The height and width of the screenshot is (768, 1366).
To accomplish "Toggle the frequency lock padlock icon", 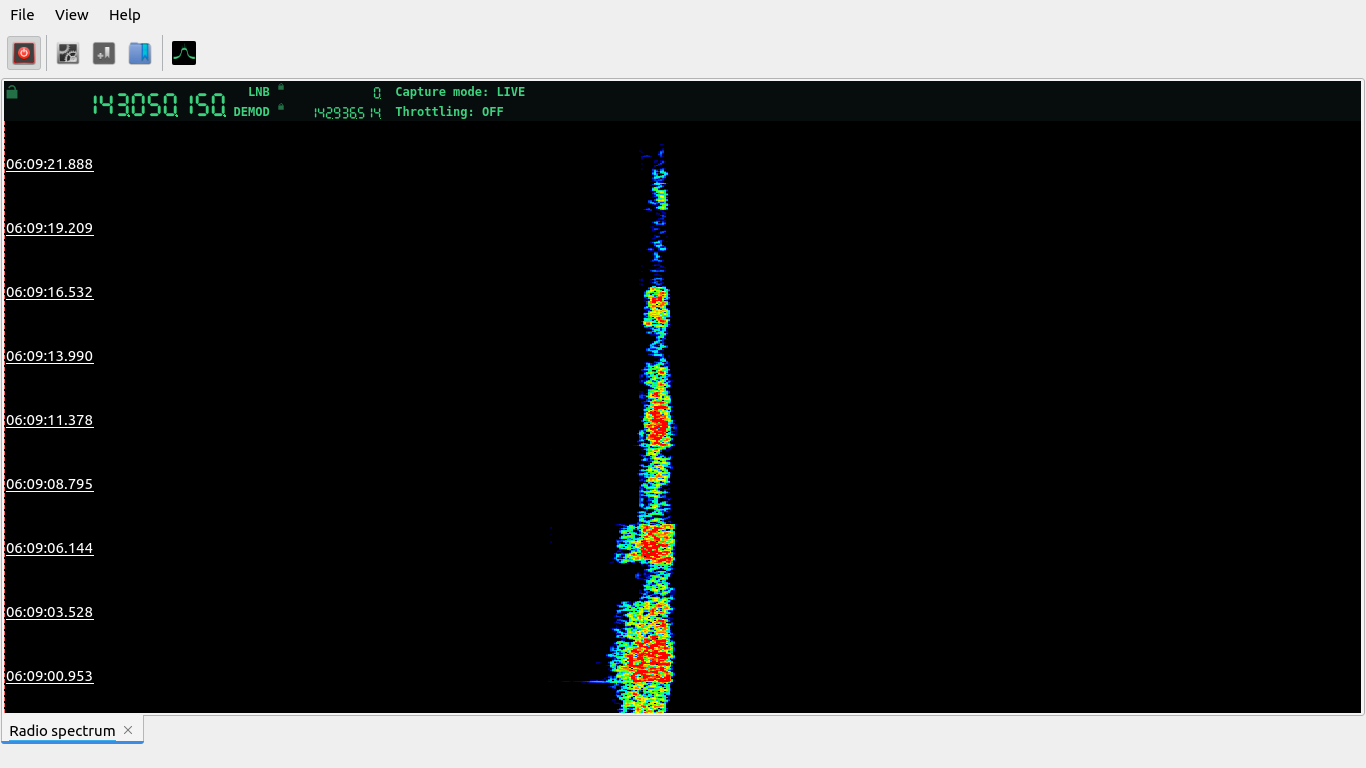I will 12,92.
